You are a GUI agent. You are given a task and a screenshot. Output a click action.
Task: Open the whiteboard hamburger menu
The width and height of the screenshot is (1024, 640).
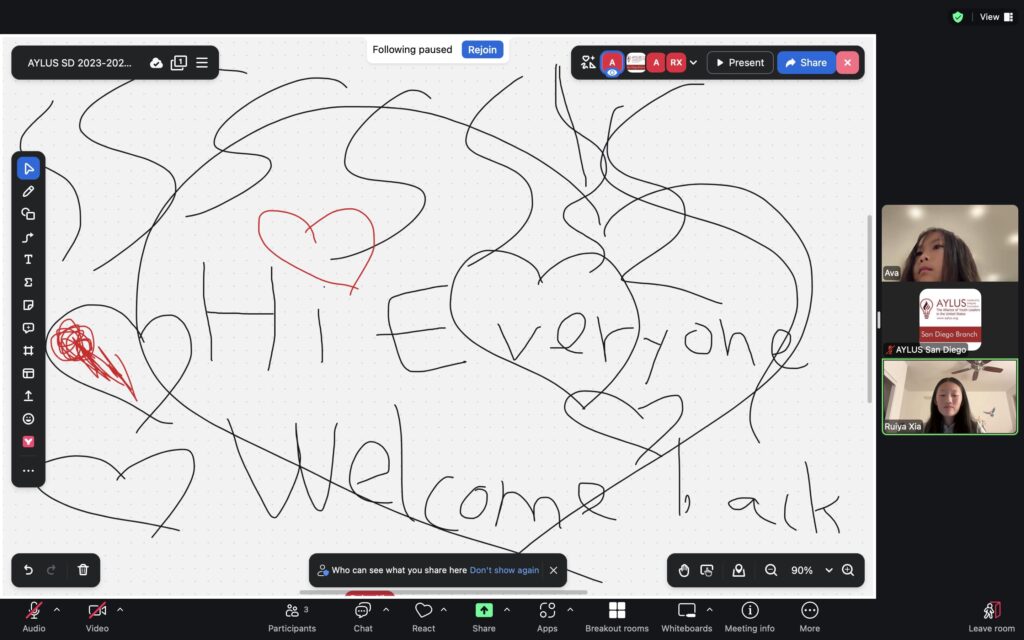(202, 63)
